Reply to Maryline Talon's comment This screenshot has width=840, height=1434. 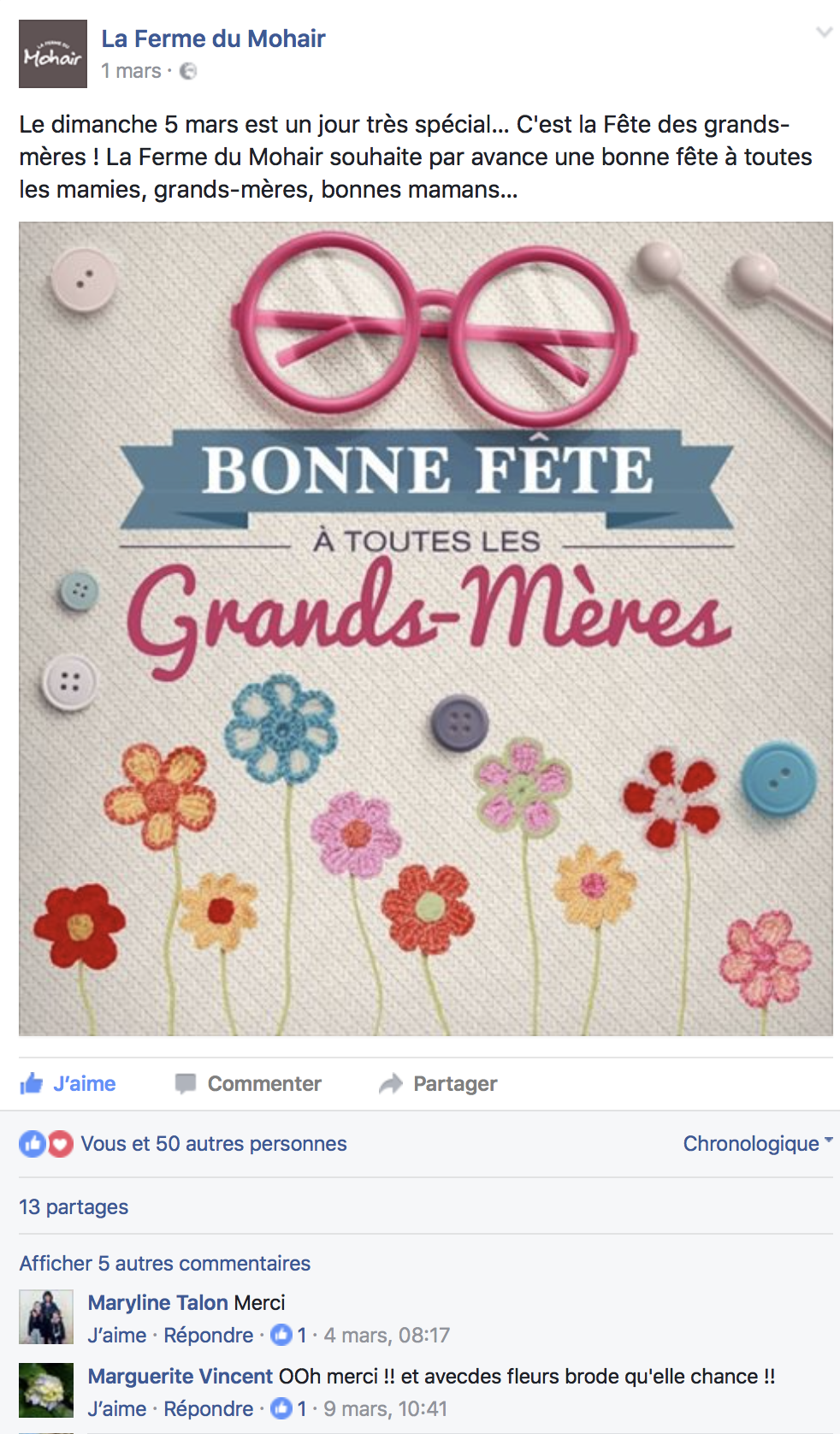(x=209, y=1336)
